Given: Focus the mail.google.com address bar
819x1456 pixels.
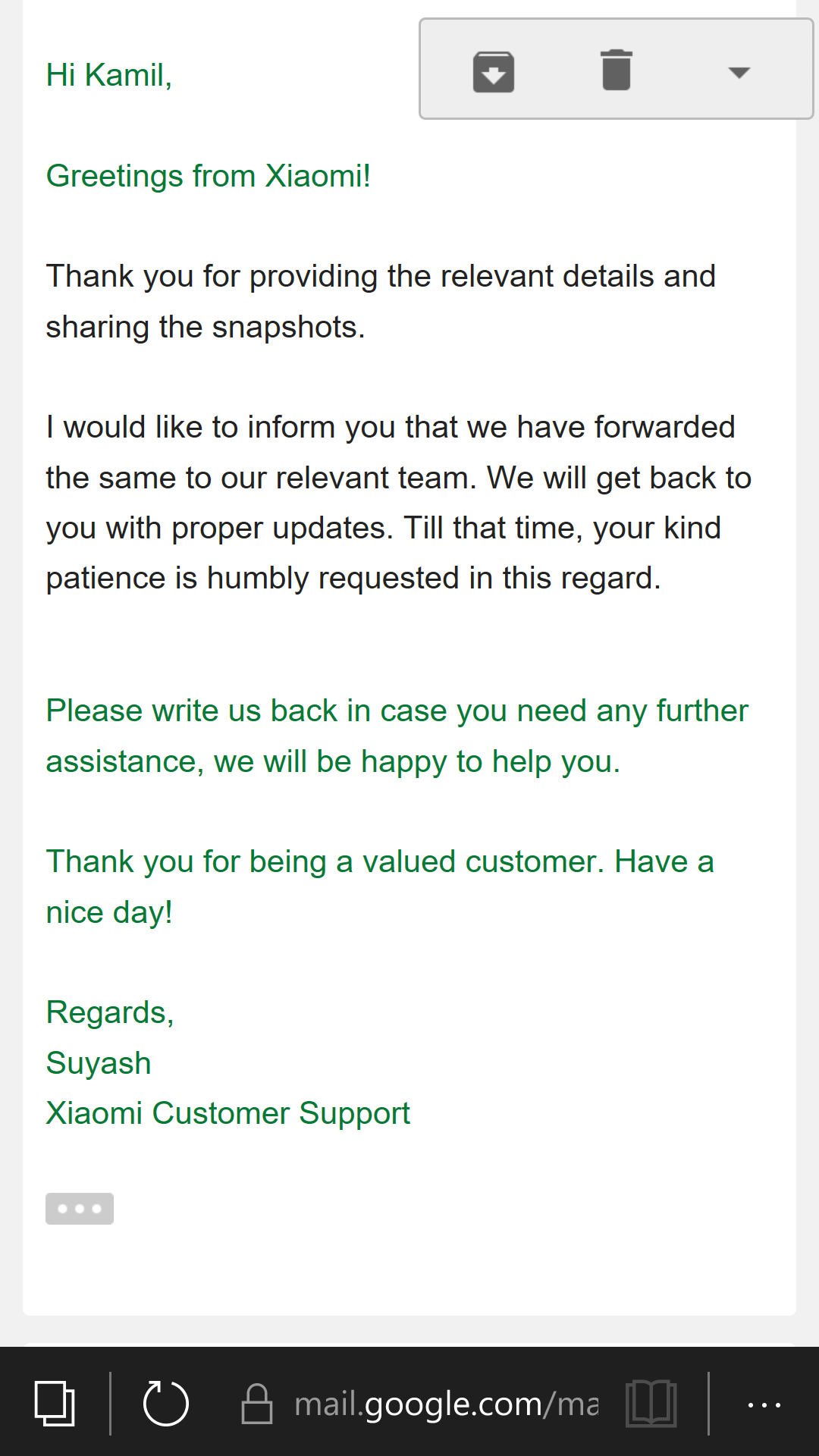Looking at the screenshot, I should [446, 1404].
